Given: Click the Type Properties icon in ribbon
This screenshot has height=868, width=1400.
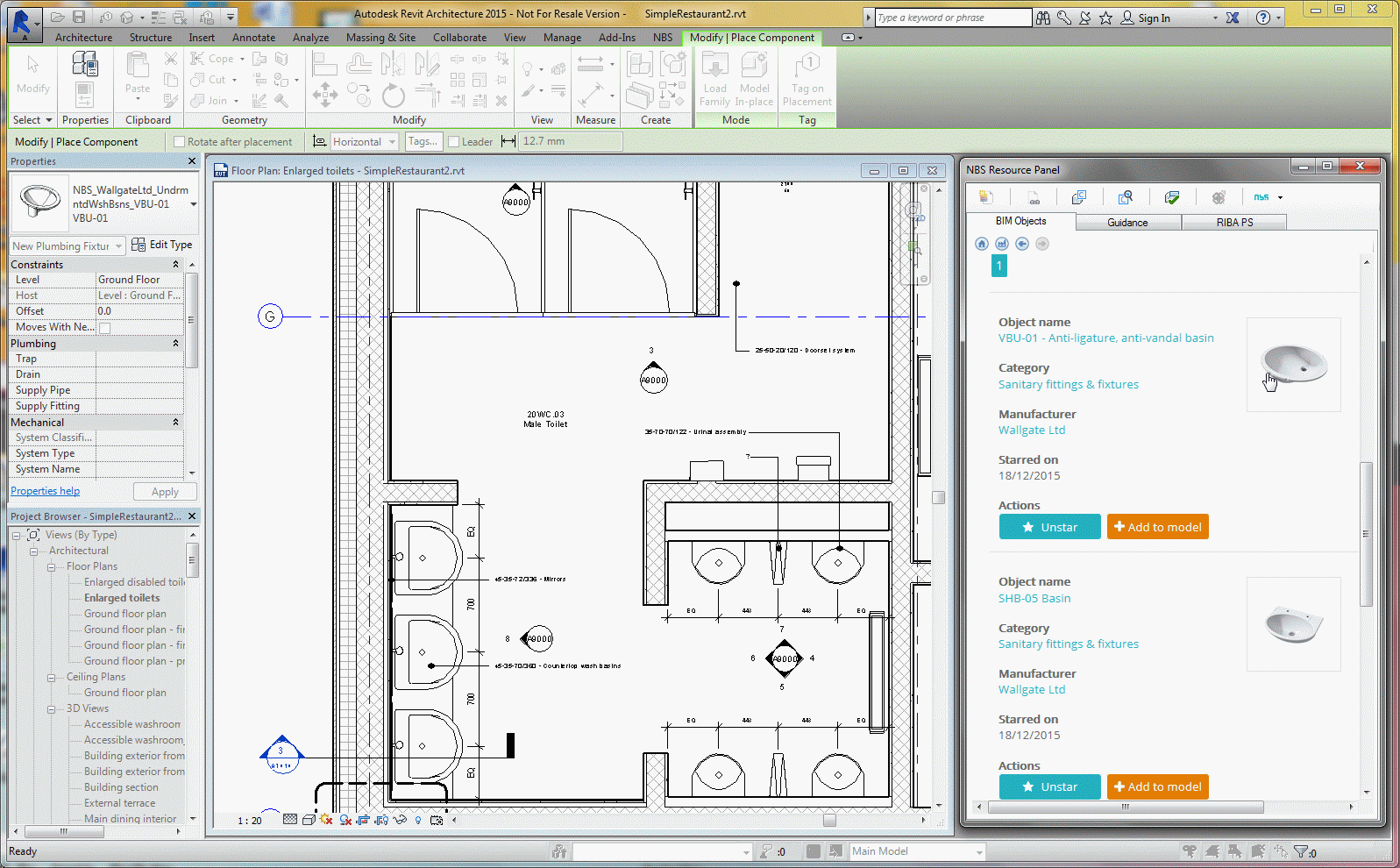Looking at the screenshot, I should [85, 64].
